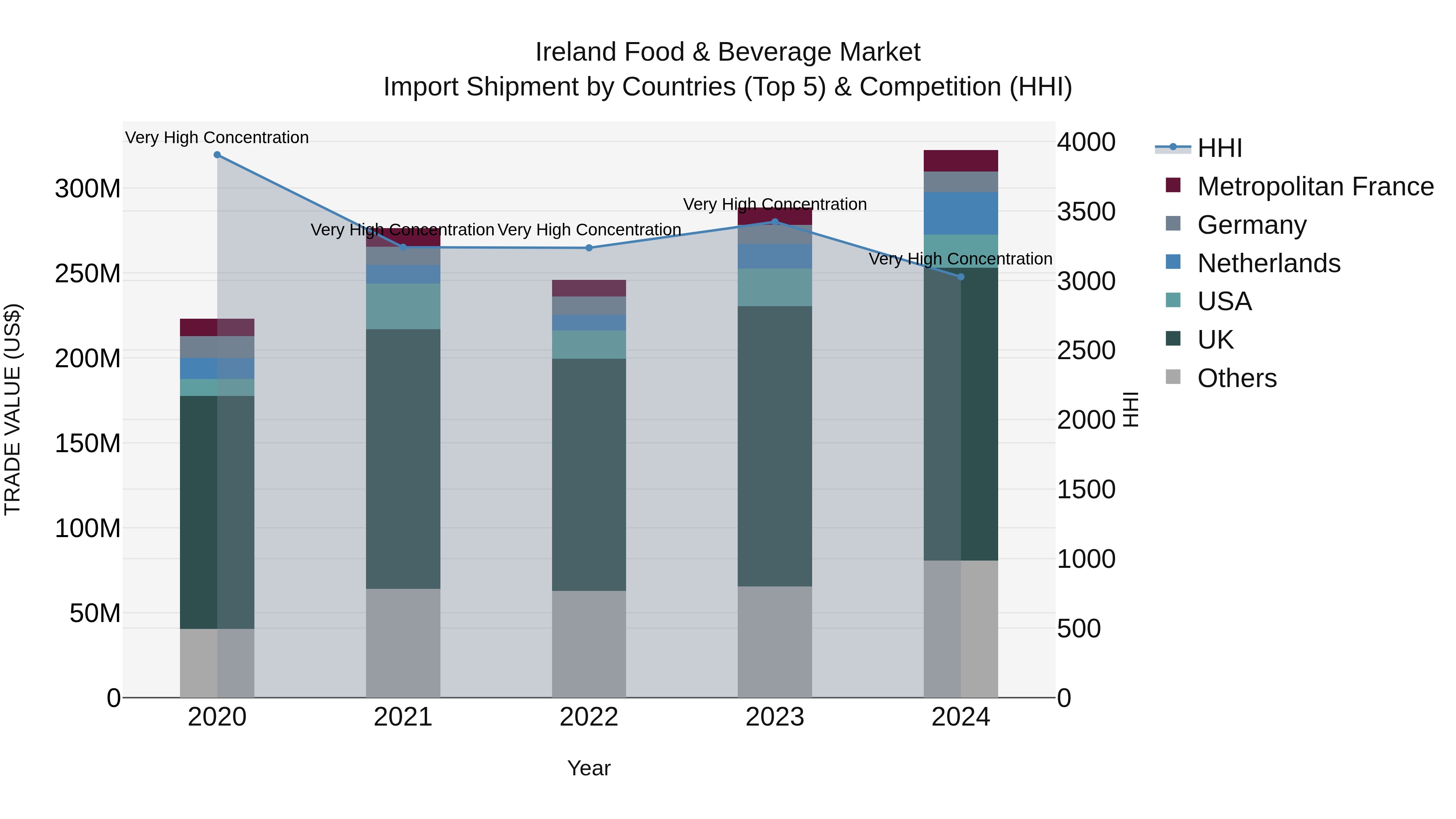Click the Netherlands legend color swatch
This screenshot has height=819, width=1456.
(x=1173, y=262)
